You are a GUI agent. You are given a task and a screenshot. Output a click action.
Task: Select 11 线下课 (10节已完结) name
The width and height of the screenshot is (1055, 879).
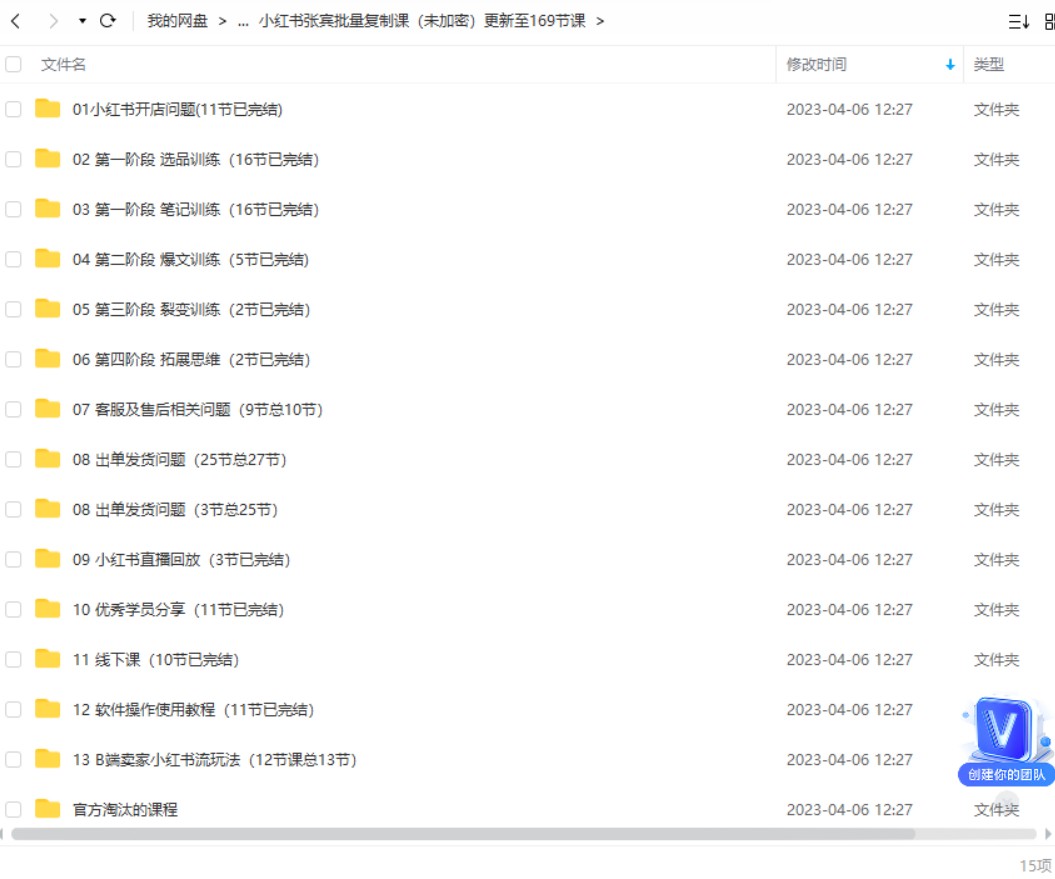point(156,660)
